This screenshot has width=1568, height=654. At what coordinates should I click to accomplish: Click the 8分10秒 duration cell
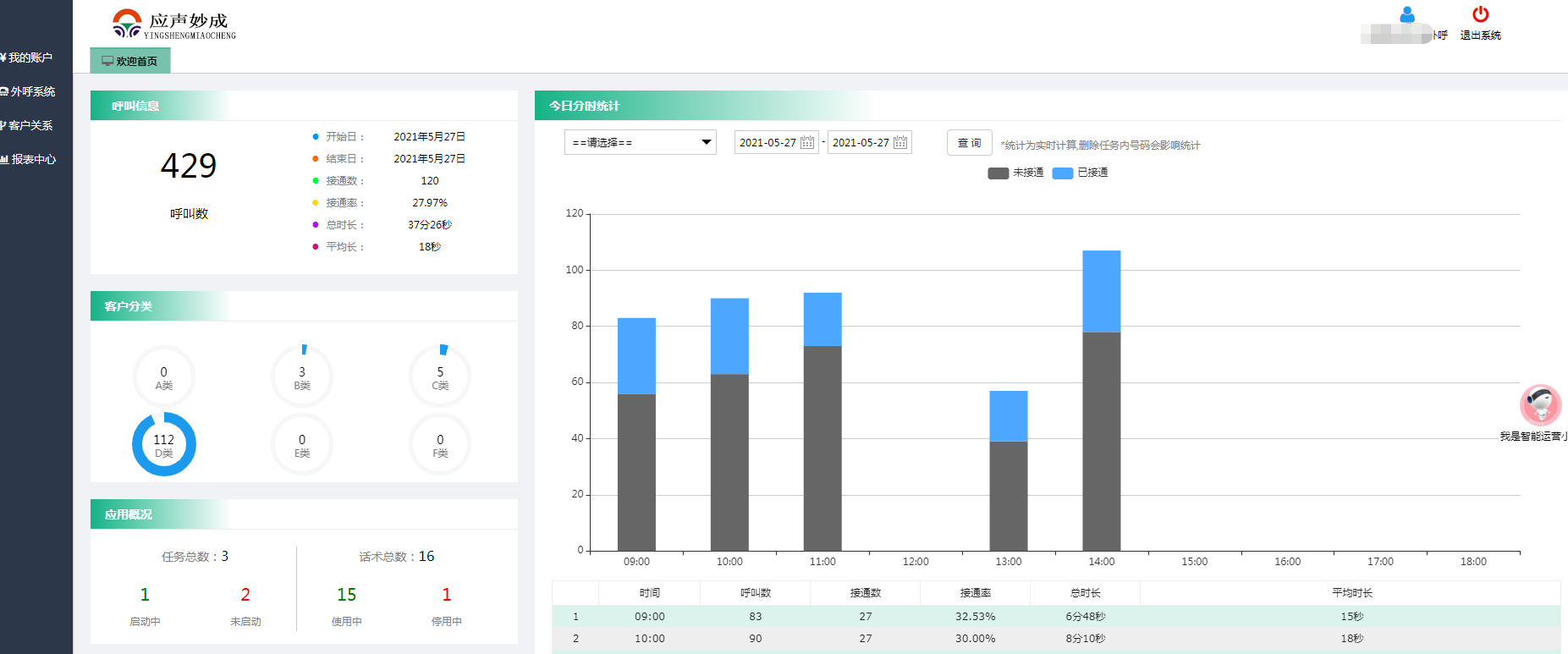(x=1086, y=639)
